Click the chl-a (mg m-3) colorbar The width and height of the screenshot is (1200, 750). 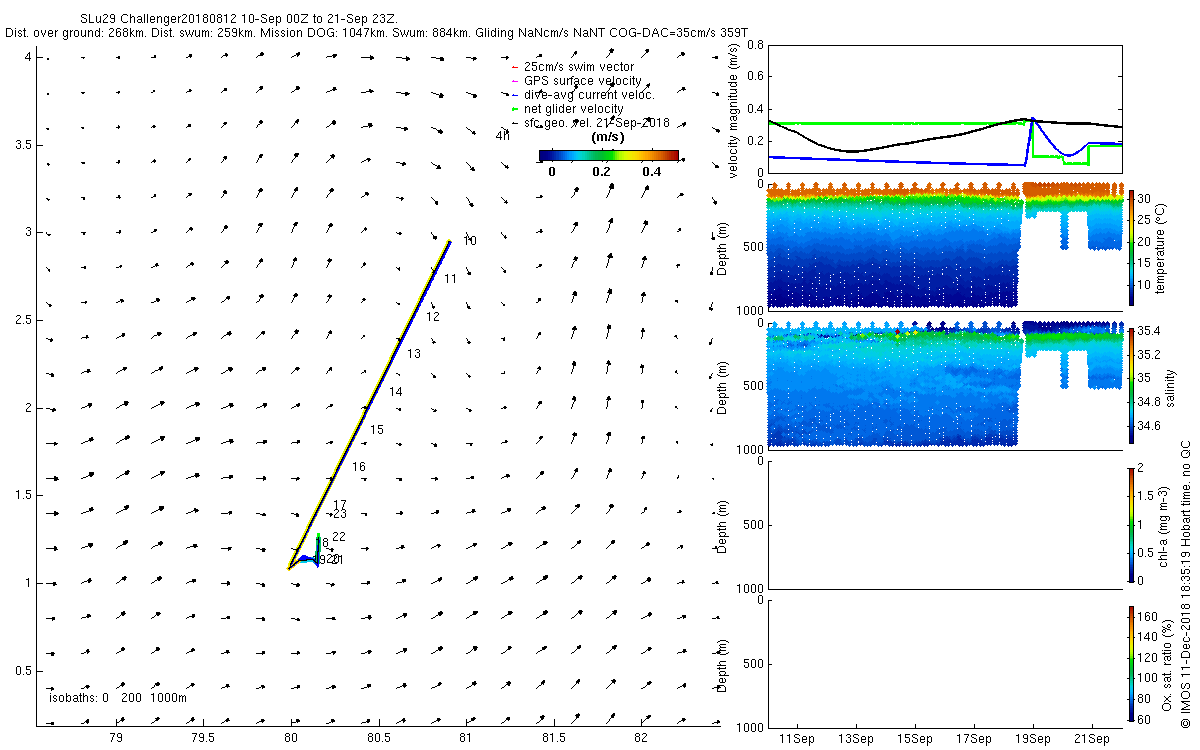click(1131, 524)
